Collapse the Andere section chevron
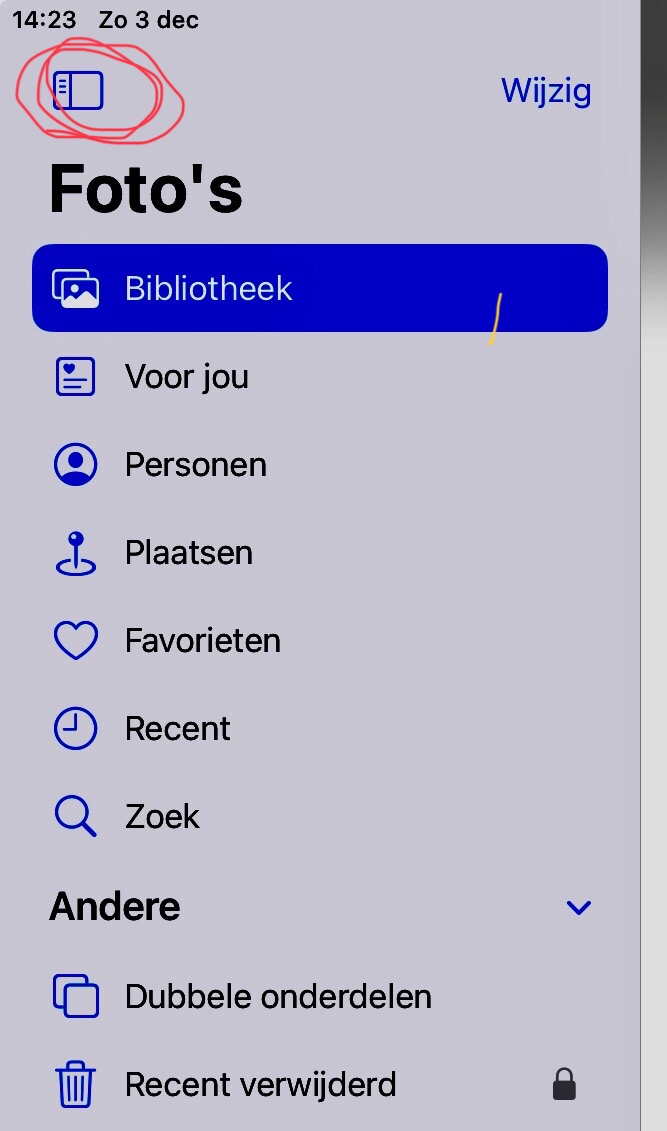667x1131 pixels. pyautogui.click(x=579, y=907)
